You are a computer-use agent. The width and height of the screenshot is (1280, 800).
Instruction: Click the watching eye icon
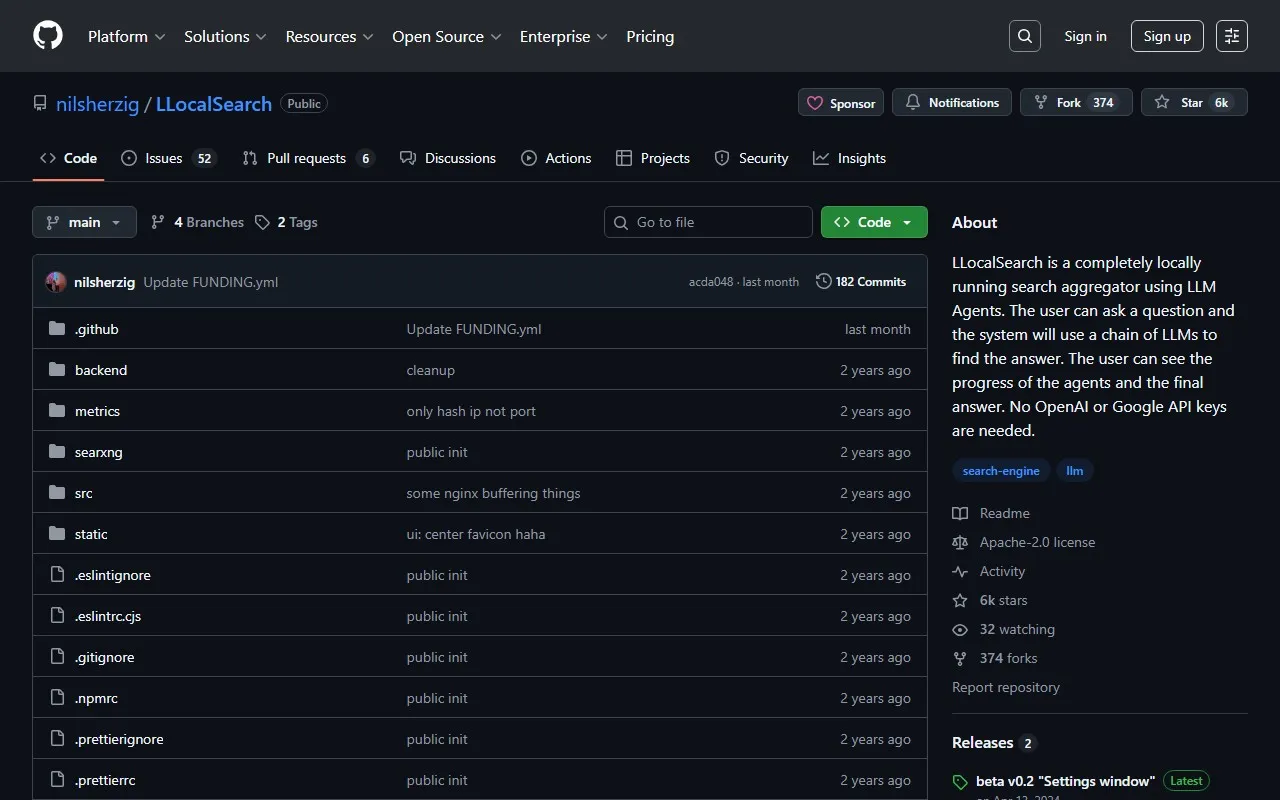tap(960, 629)
